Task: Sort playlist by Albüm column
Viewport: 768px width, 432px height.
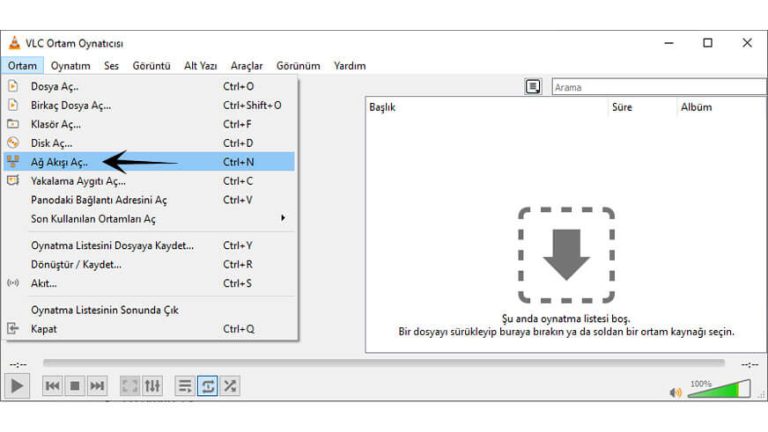Action: click(x=721, y=107)
